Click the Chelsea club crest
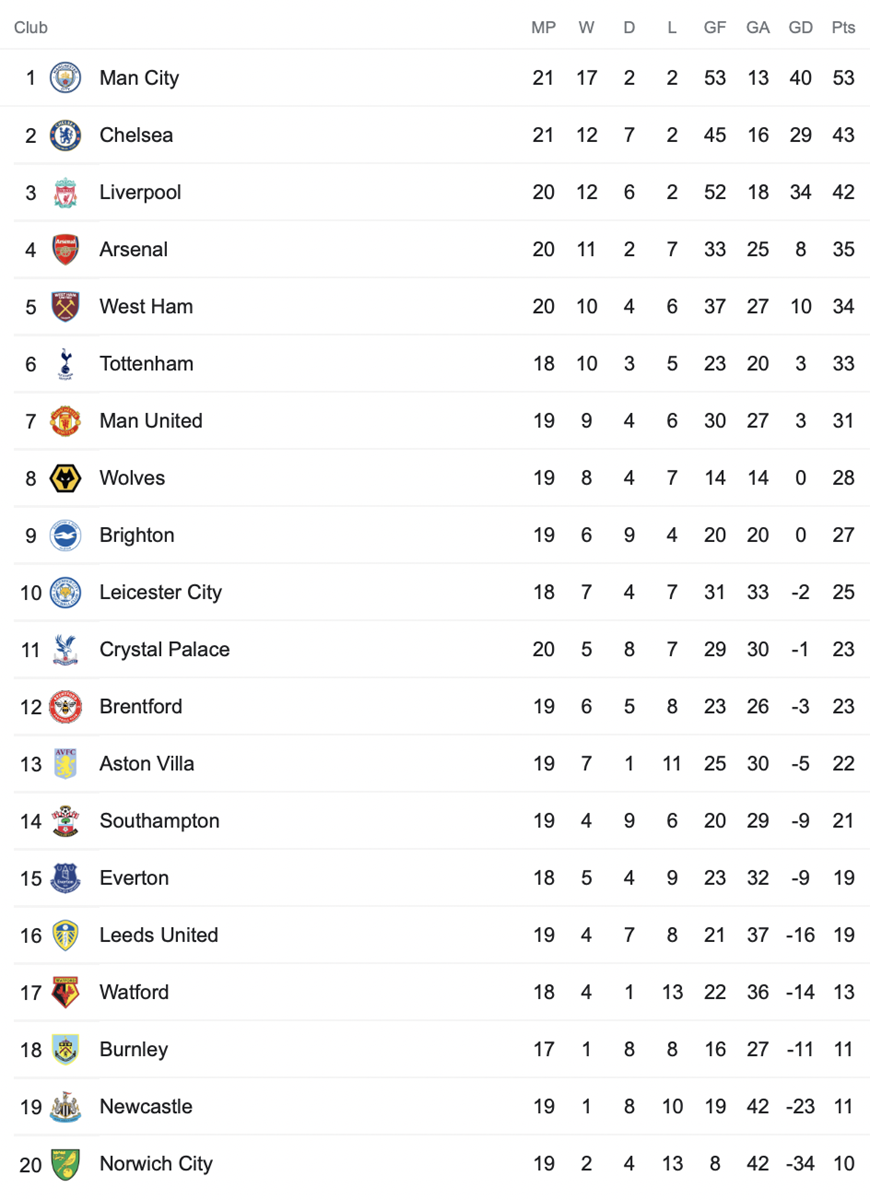 (x=65, y=135)
